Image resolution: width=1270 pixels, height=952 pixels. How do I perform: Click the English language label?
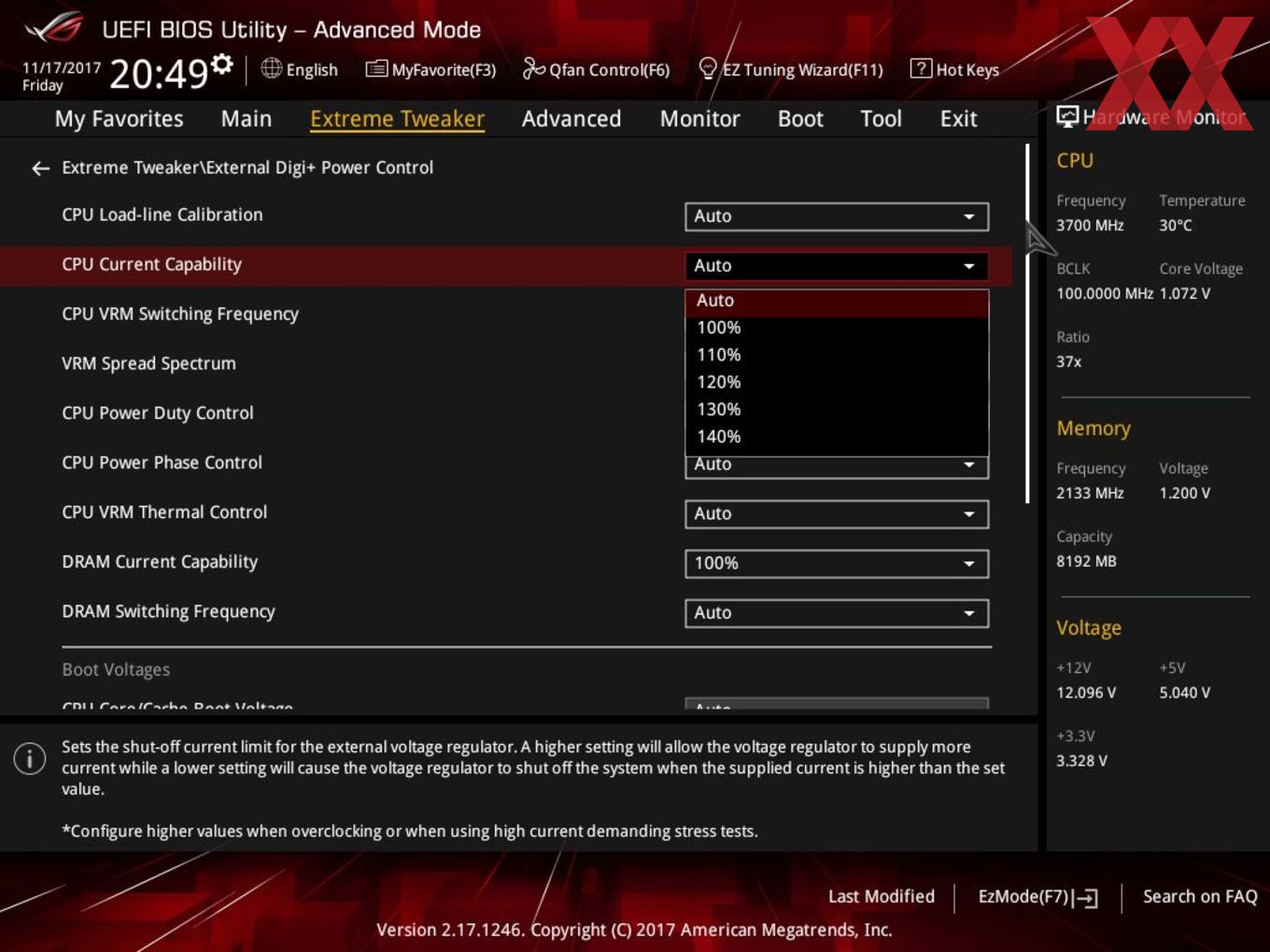312,69
